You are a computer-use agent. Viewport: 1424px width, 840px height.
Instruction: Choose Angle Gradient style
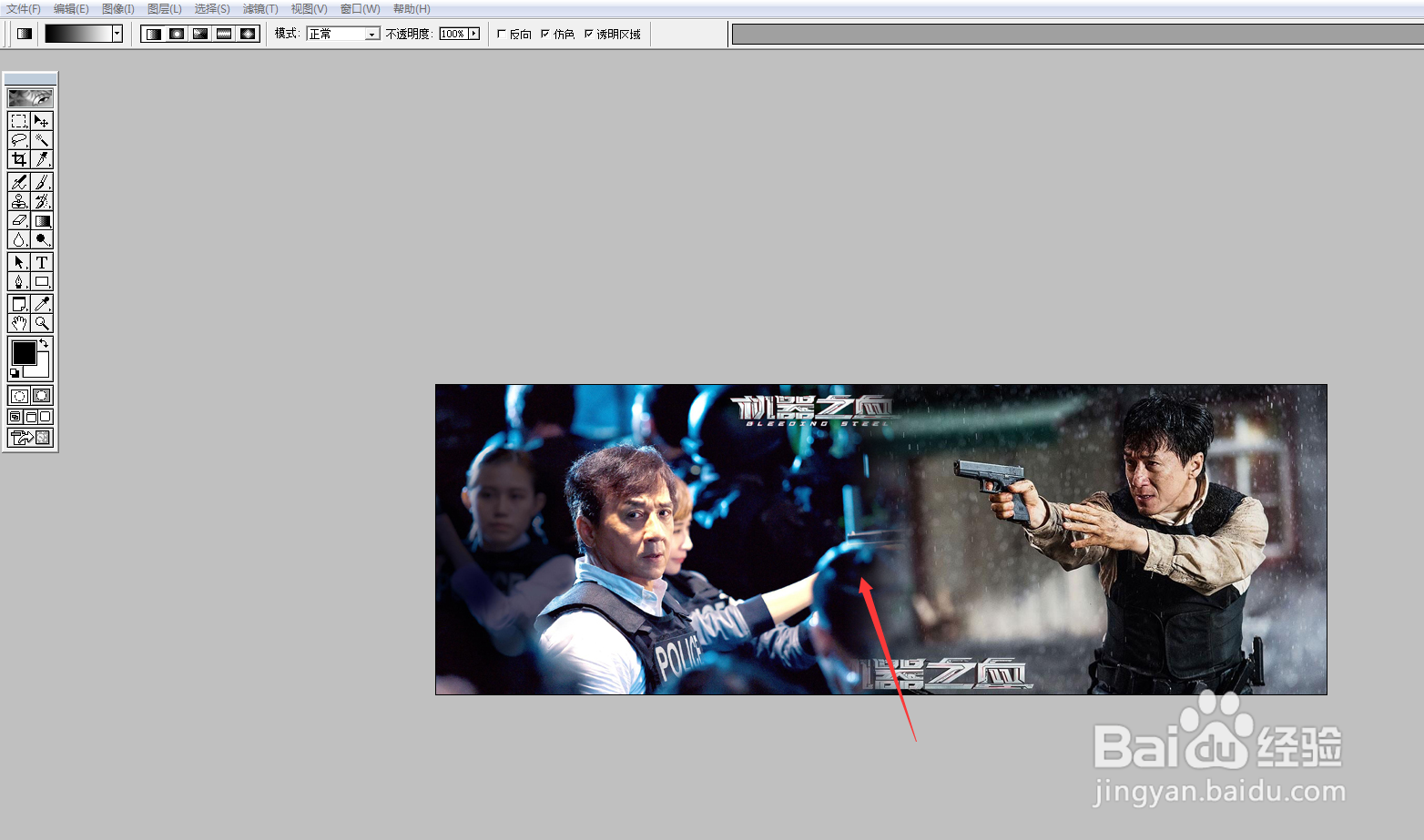200,34
